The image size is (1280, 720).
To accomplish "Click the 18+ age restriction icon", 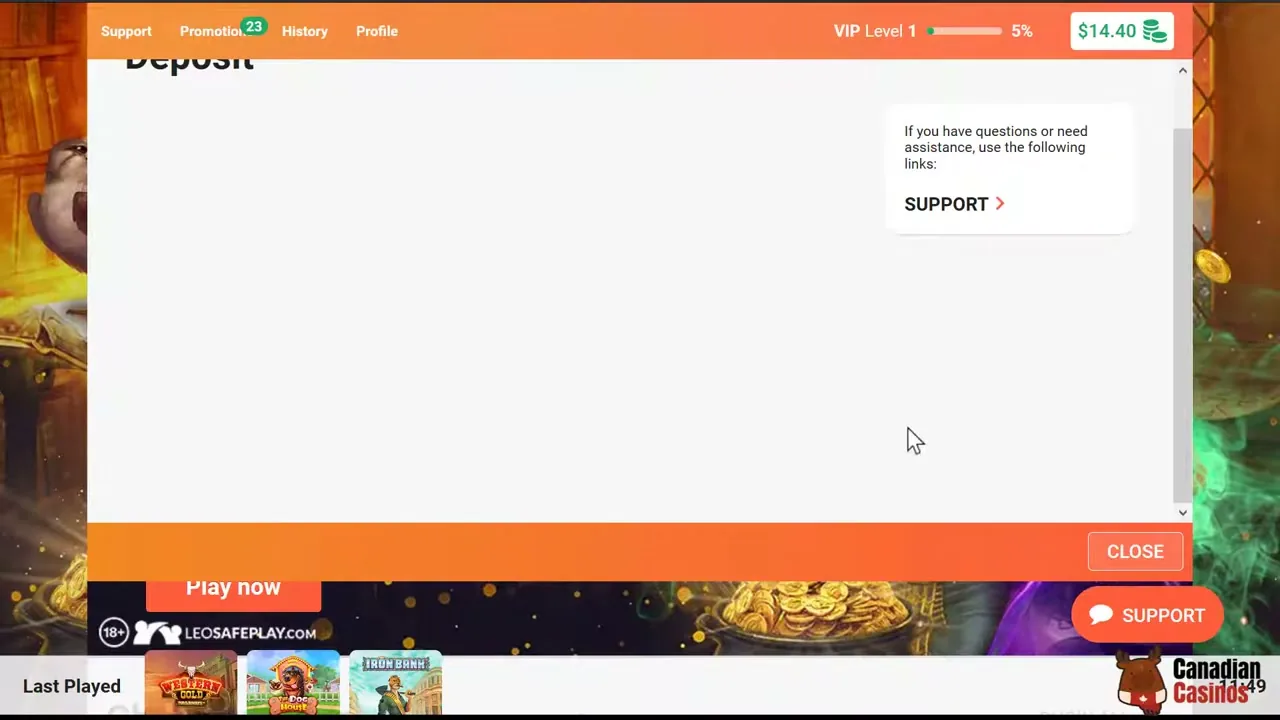I will (x=114, y=632).
